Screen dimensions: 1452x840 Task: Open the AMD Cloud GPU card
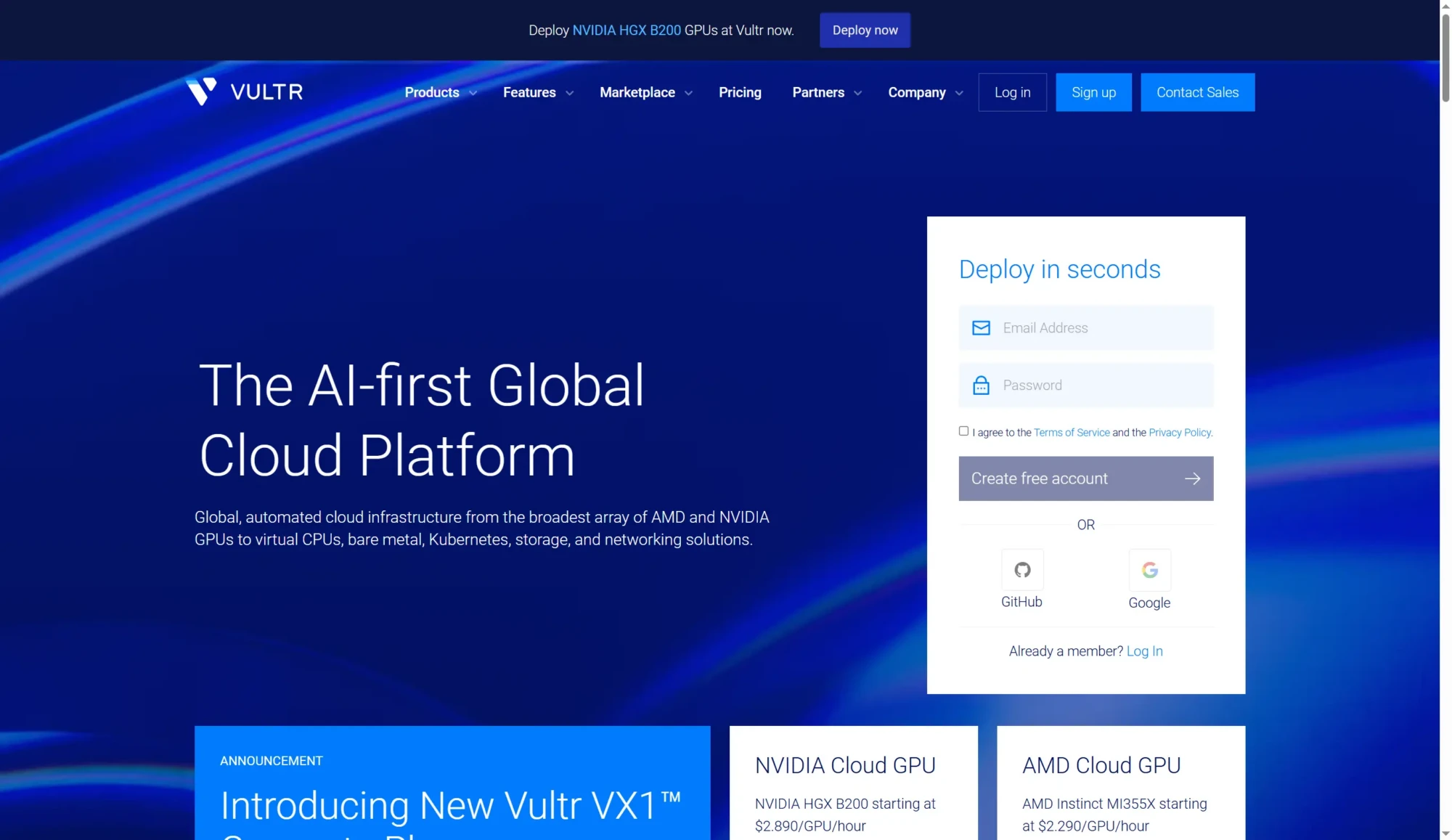click(x=1121, y=783)
